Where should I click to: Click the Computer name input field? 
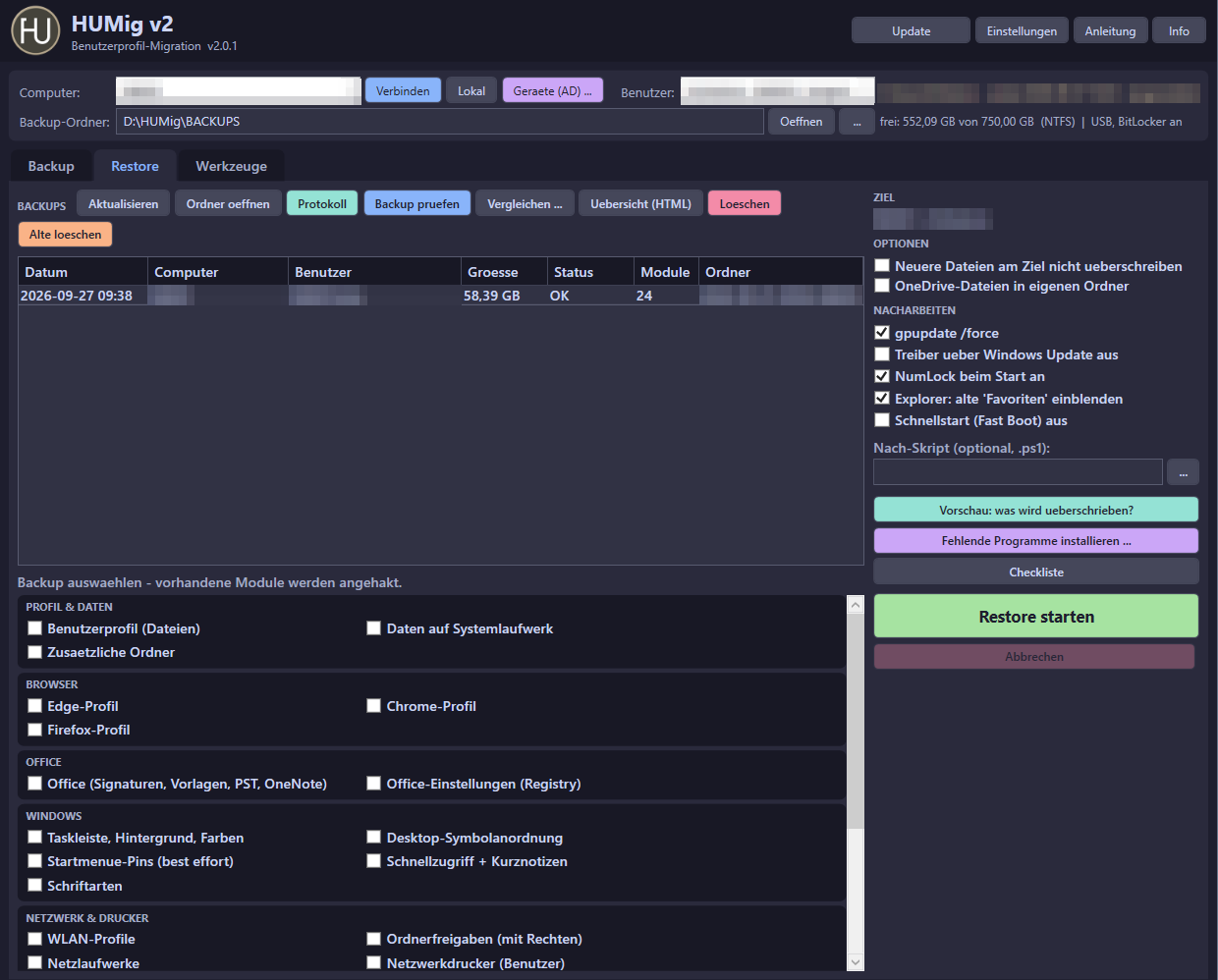pyautogui.click(x=239, y=91)
